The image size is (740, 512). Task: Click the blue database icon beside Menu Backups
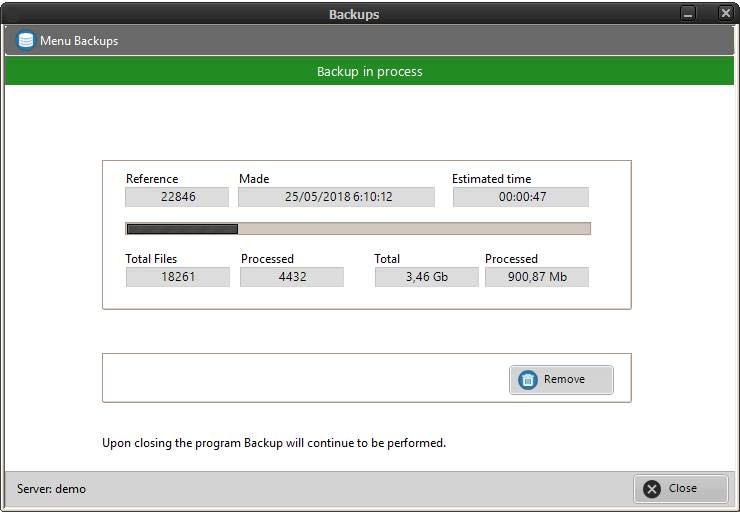[x=26, y=41]
